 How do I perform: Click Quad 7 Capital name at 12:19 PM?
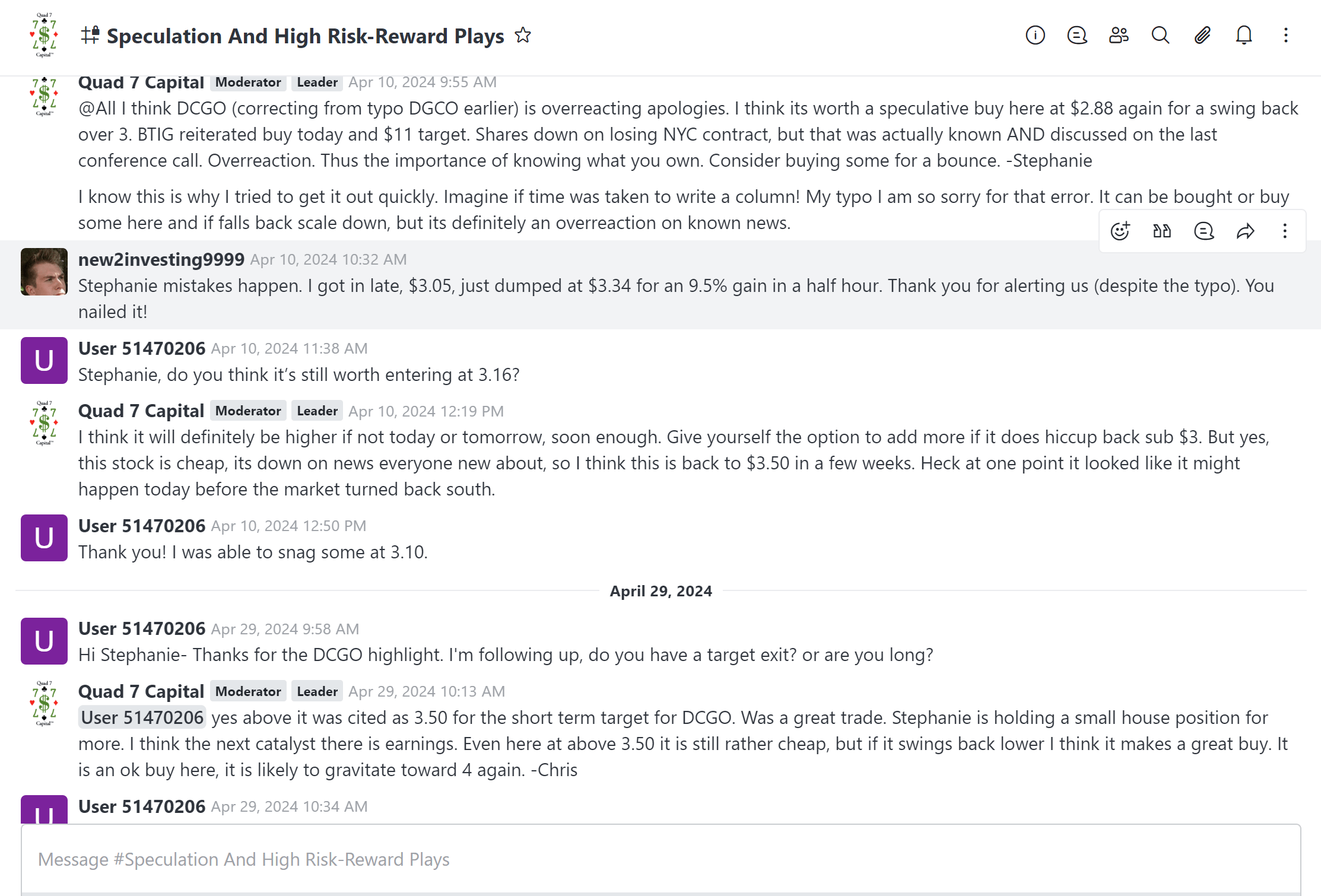pyautogui.click(x=141, y=411)
